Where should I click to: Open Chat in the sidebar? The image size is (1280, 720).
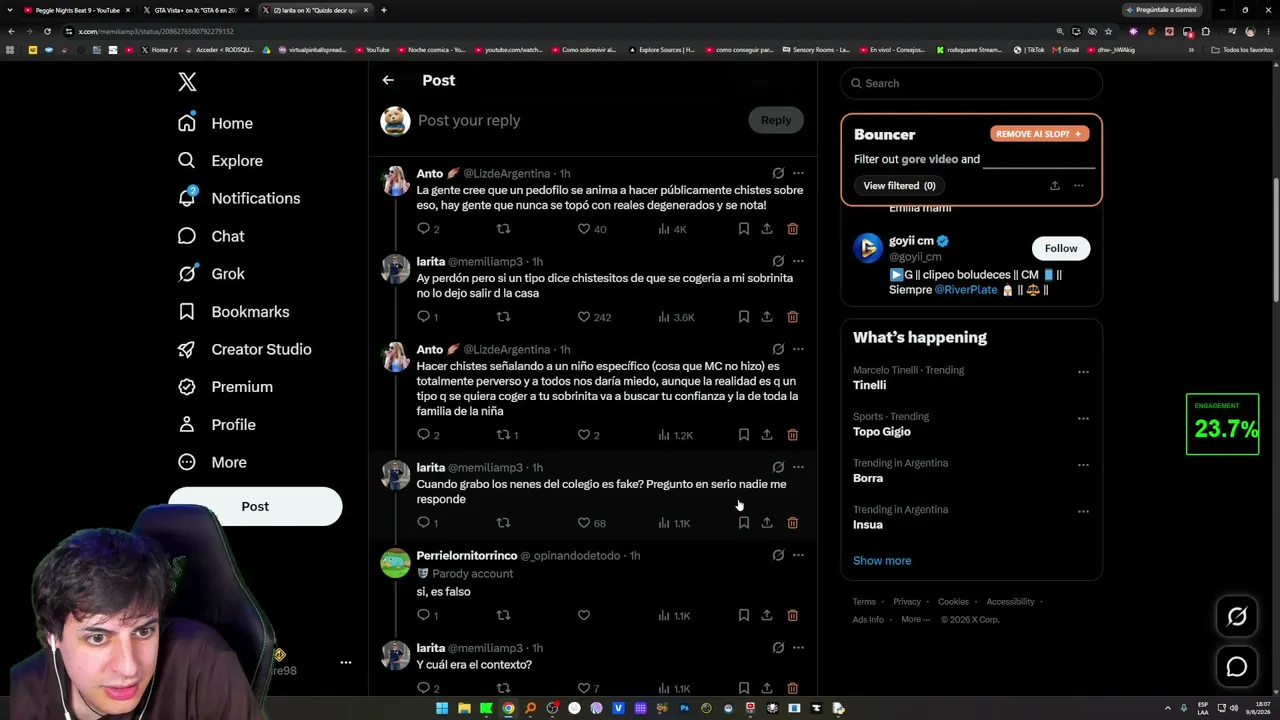(210, 236)
